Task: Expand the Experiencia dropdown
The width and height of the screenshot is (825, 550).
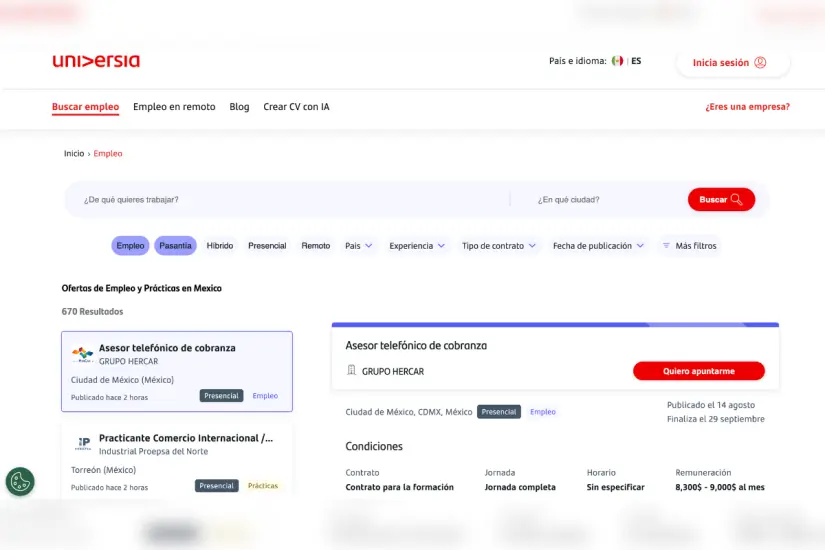Action: 417,246
